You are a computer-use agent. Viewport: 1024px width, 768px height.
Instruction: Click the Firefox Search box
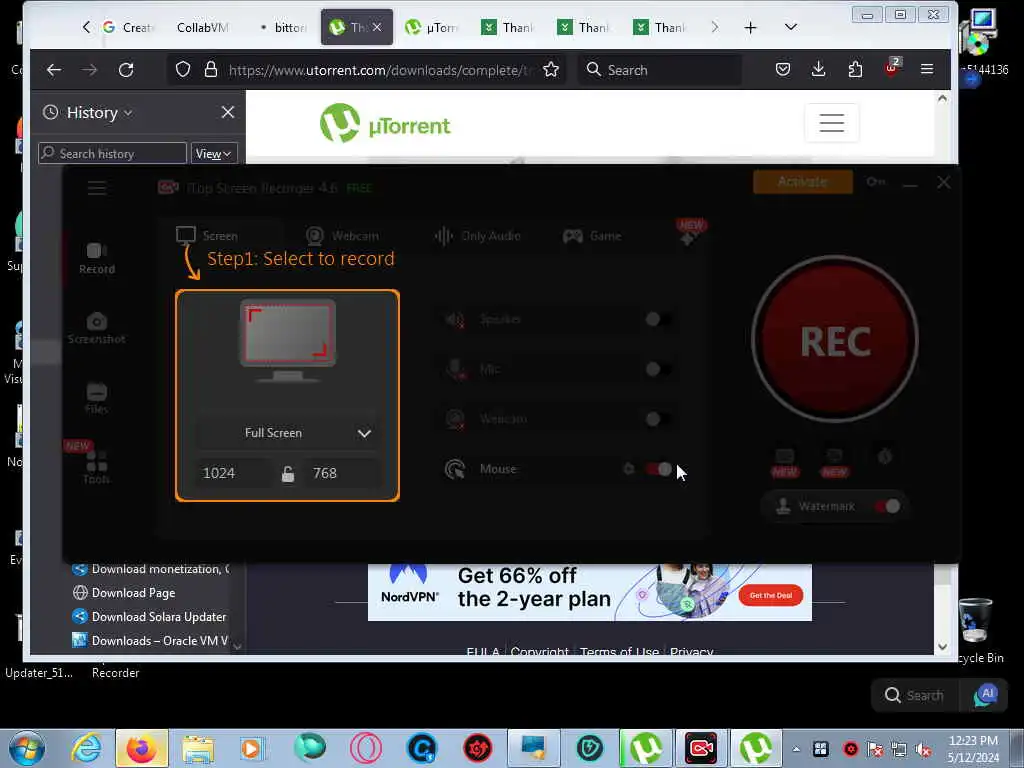pos(660,70)
